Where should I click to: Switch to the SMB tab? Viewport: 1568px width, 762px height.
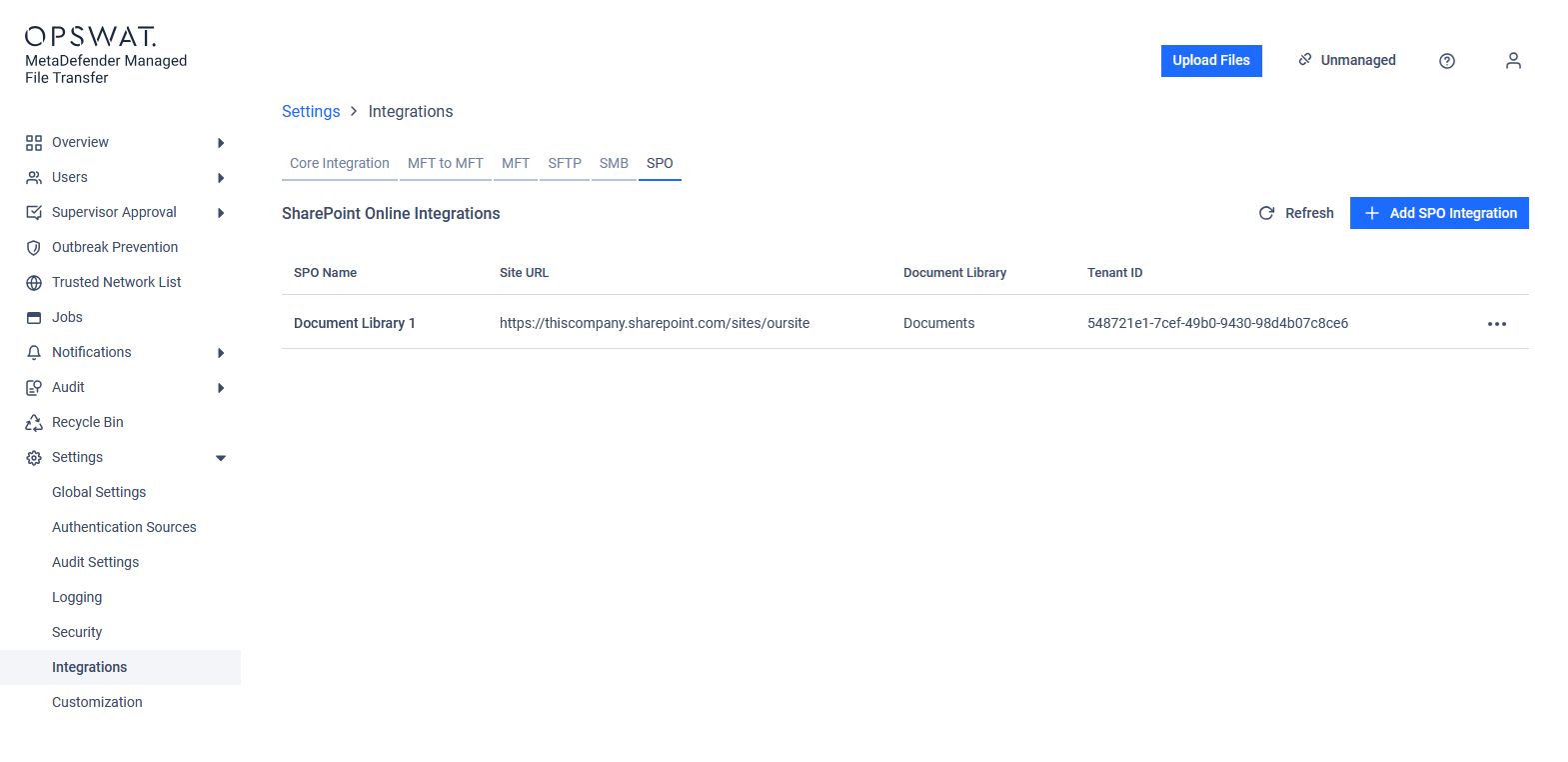[614, 163]
